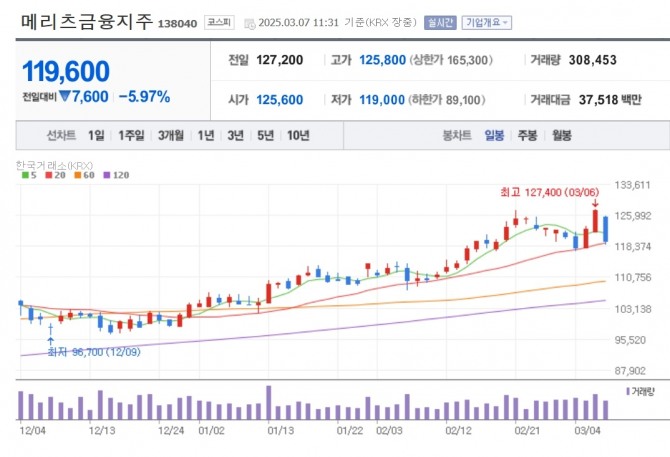Show the 3개월 line chart
This screenshot has height=457, width=670.
pos(172,135)
